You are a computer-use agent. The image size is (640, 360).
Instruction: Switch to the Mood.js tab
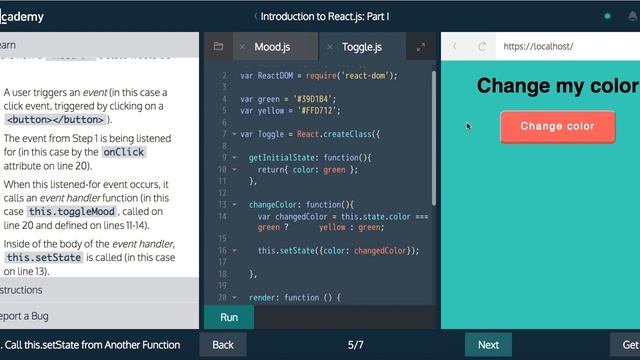(x=272, y=47)
